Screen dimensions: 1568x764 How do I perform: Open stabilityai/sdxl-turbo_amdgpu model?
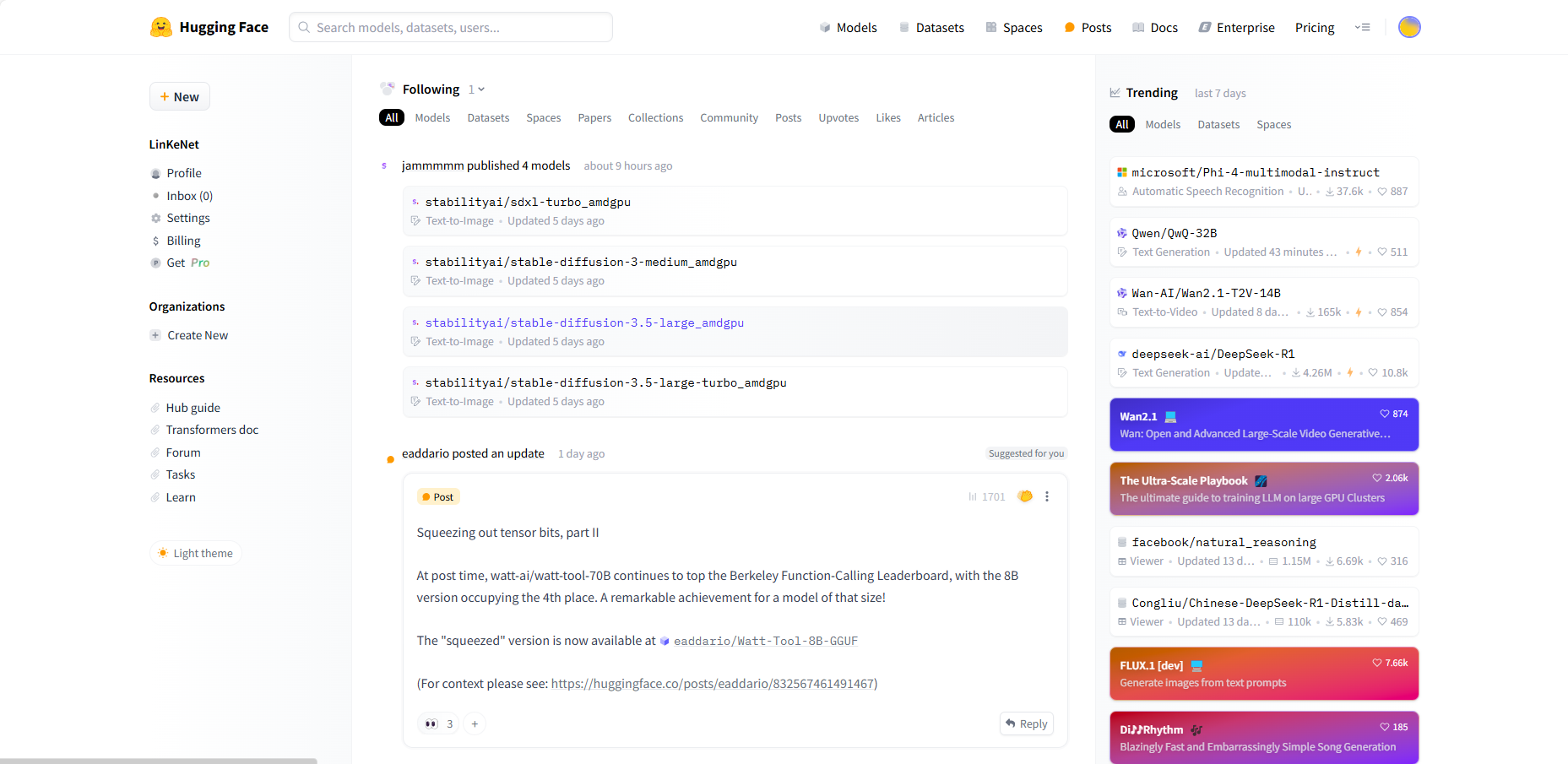coord(735,211)
